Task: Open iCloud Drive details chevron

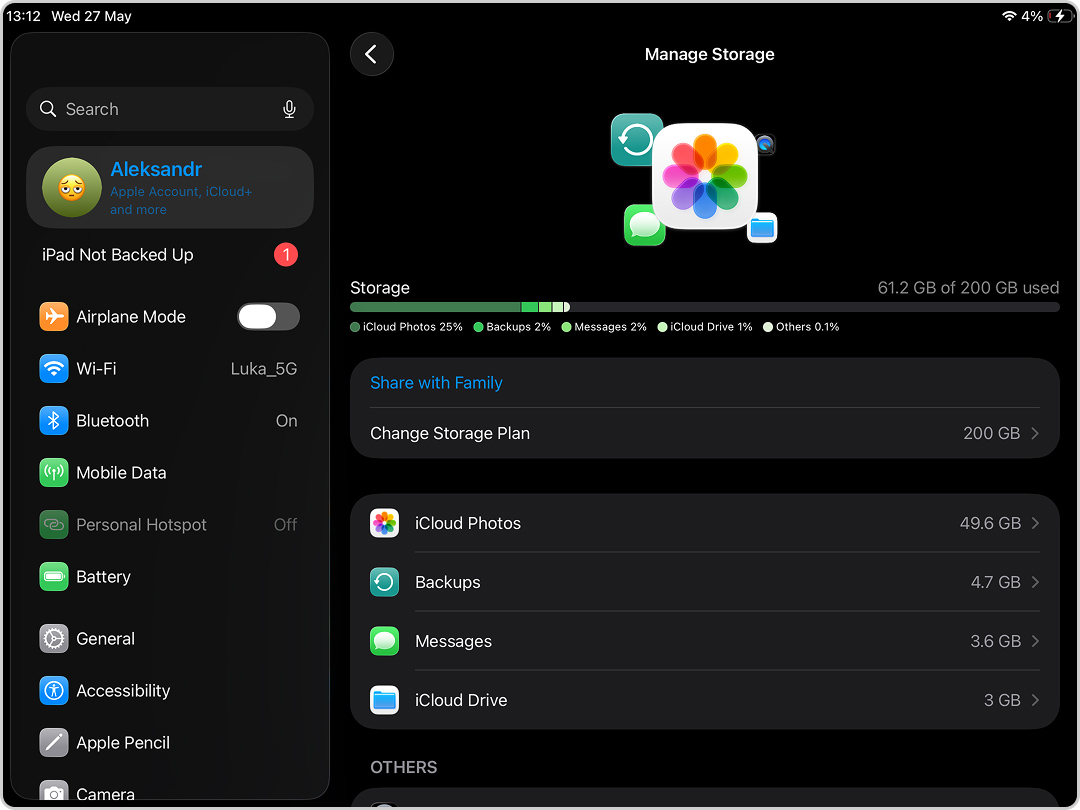Action: click(x=1035, y=700)
